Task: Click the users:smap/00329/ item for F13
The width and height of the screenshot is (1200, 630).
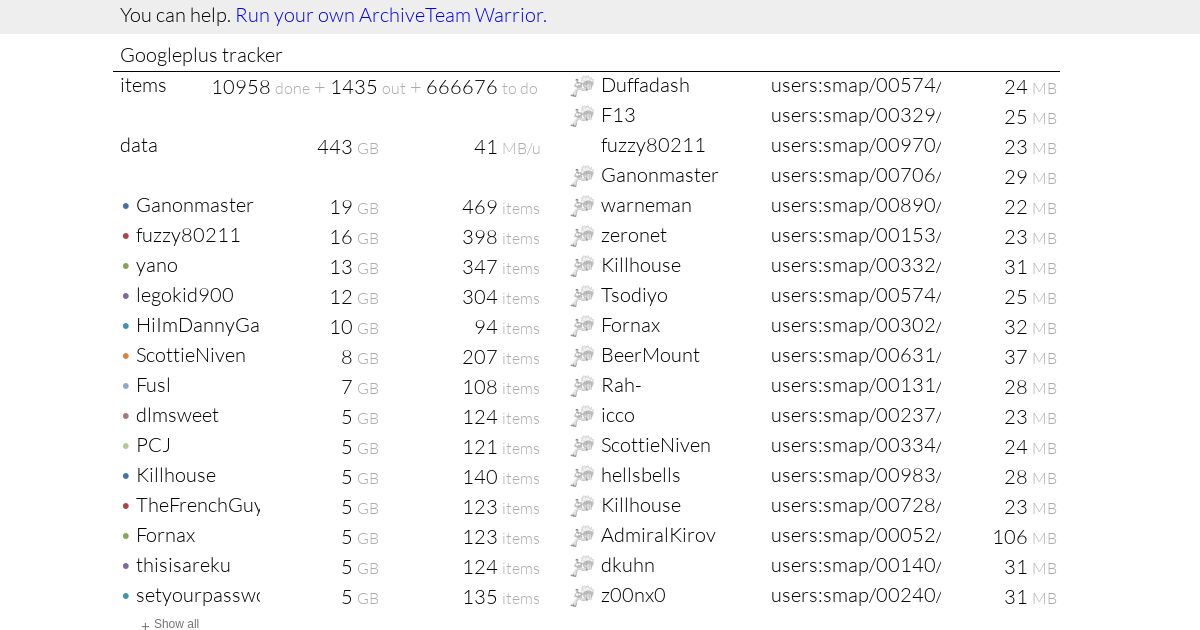Action: tap(856, 115)
